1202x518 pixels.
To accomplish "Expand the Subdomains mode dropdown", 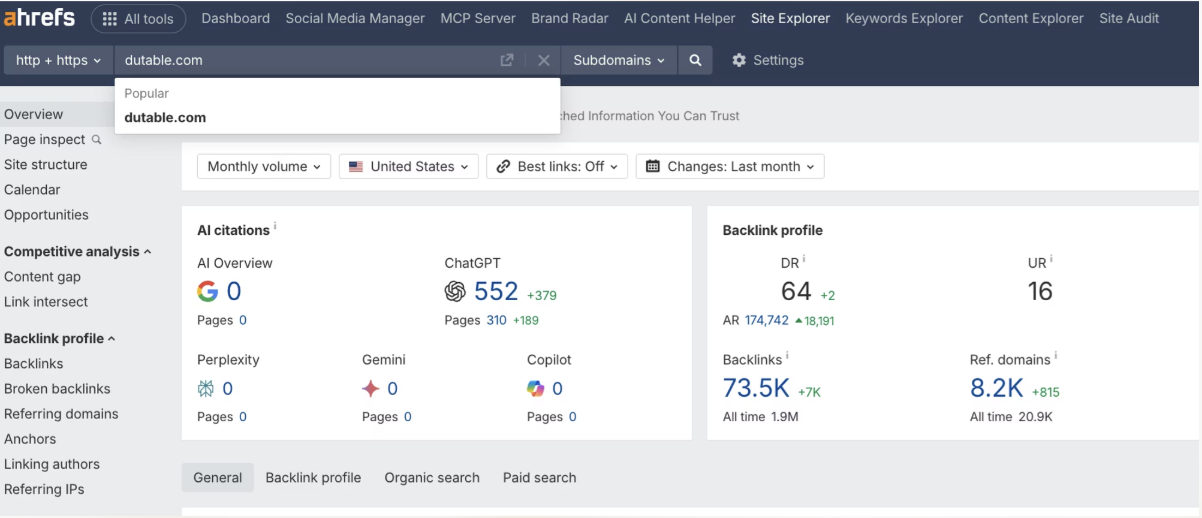I will pos(619,60).
